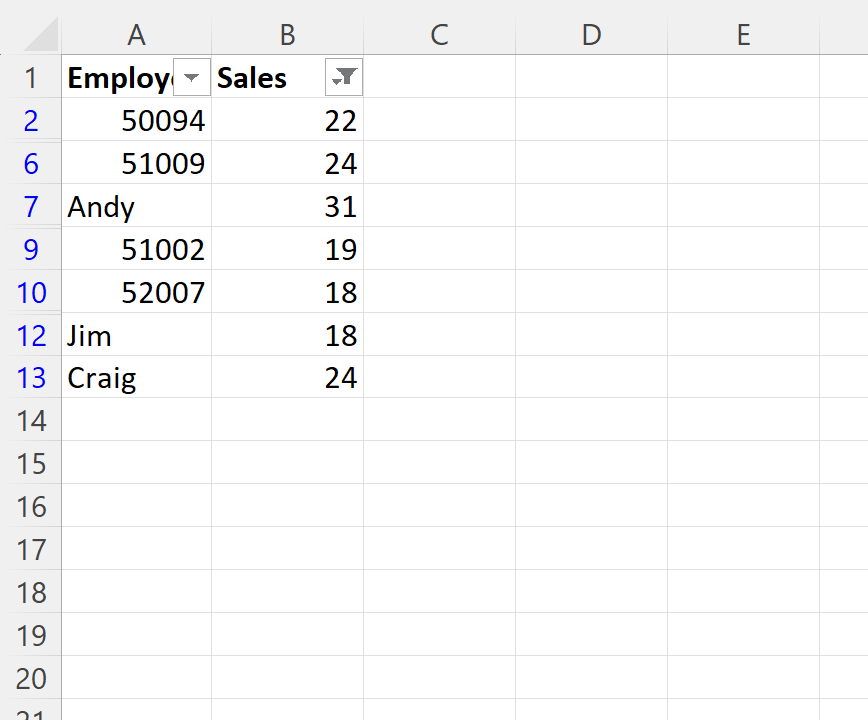Select column C header
Image resolution: width=868 pixels, height=720 pixels.
pos(439,35)
